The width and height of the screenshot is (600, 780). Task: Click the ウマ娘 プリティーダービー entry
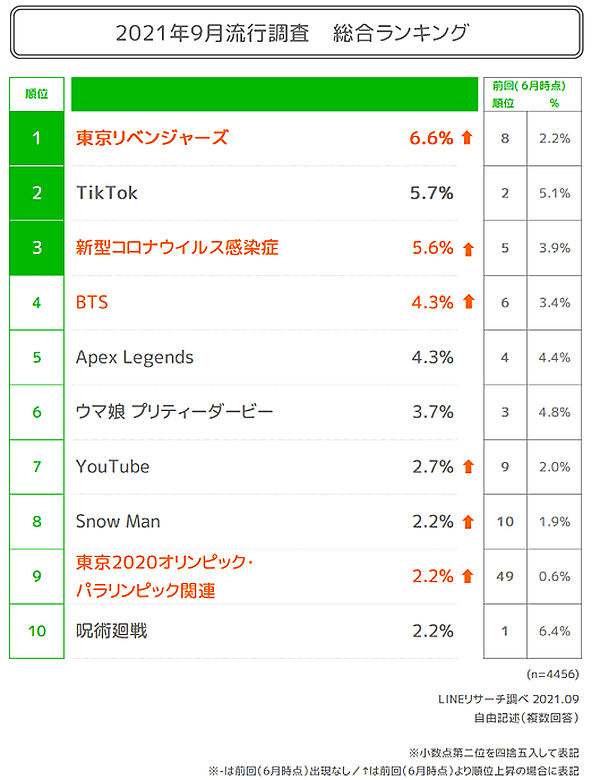pyautogui.click(x=174, y=412)
